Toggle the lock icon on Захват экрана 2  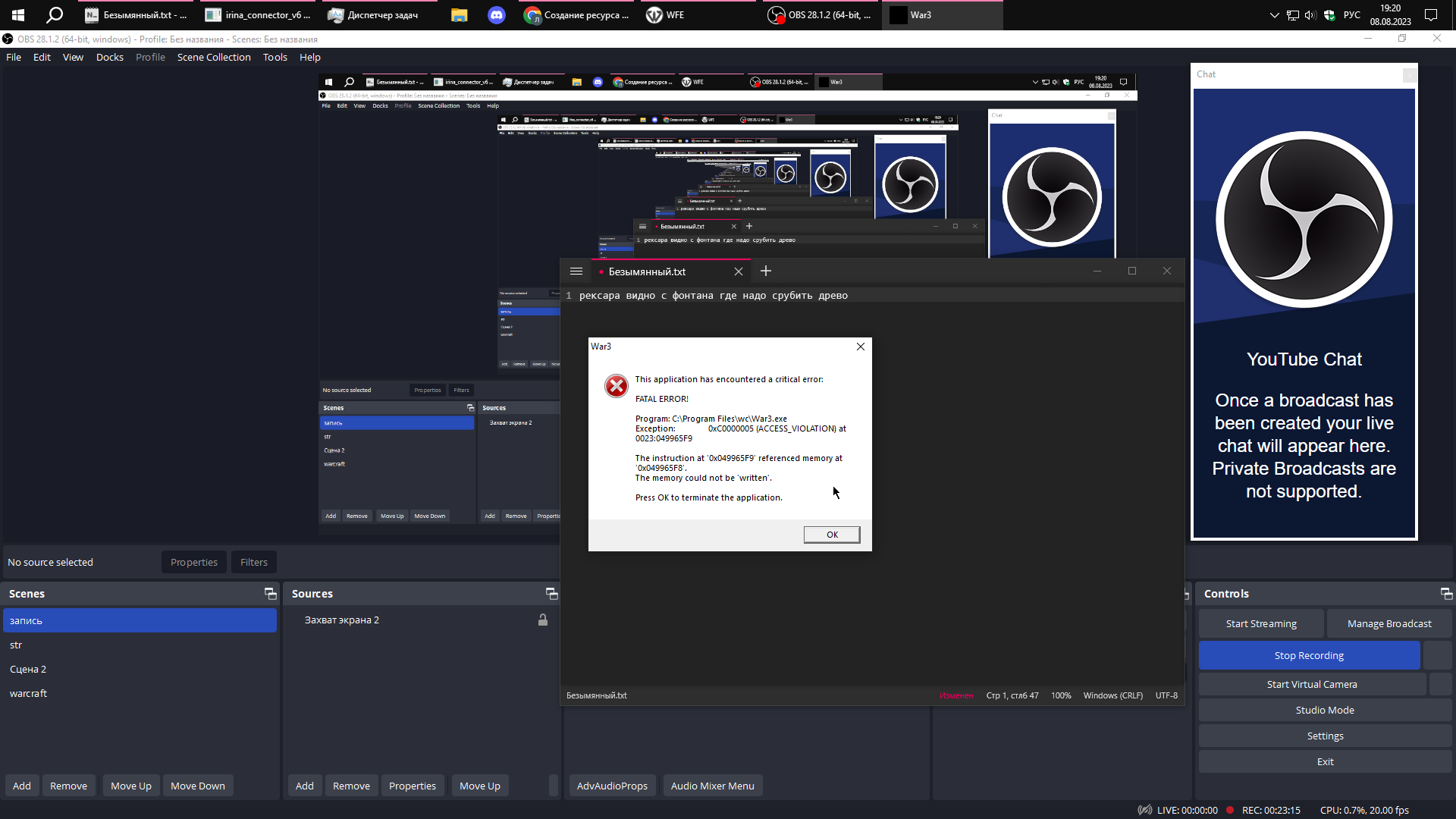pos(543,620)
